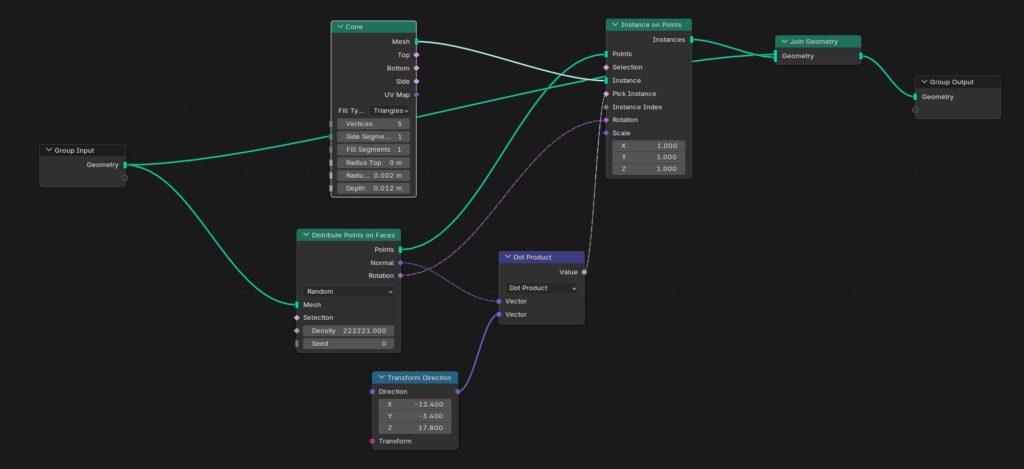Select the Transform Direction node header

(415, 378)
